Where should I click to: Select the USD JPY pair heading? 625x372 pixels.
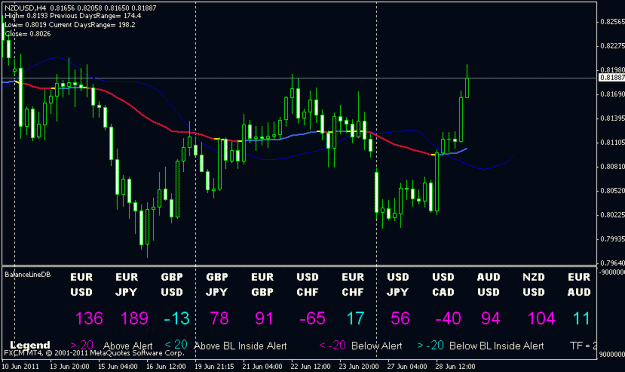click(398, 285)
